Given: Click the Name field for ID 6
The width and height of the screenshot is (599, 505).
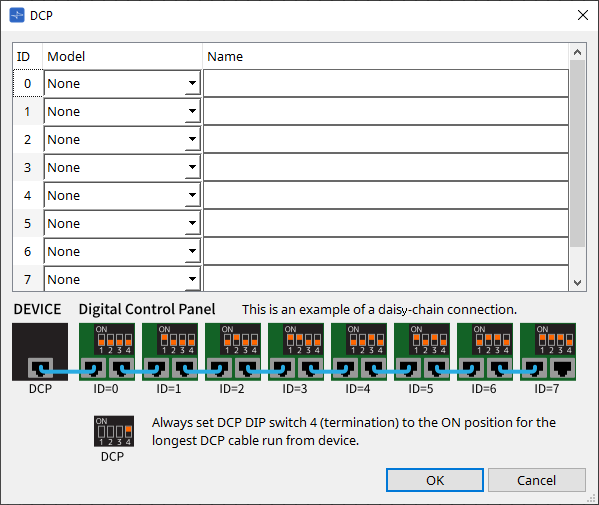Looking at the screenshot, I should coord(386,251).
